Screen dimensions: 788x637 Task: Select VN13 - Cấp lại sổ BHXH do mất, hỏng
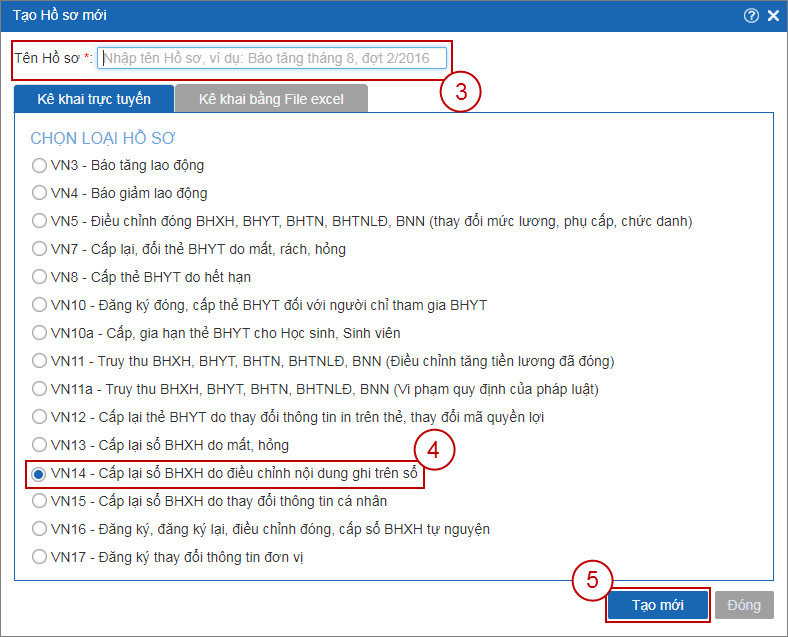(39, 445)
